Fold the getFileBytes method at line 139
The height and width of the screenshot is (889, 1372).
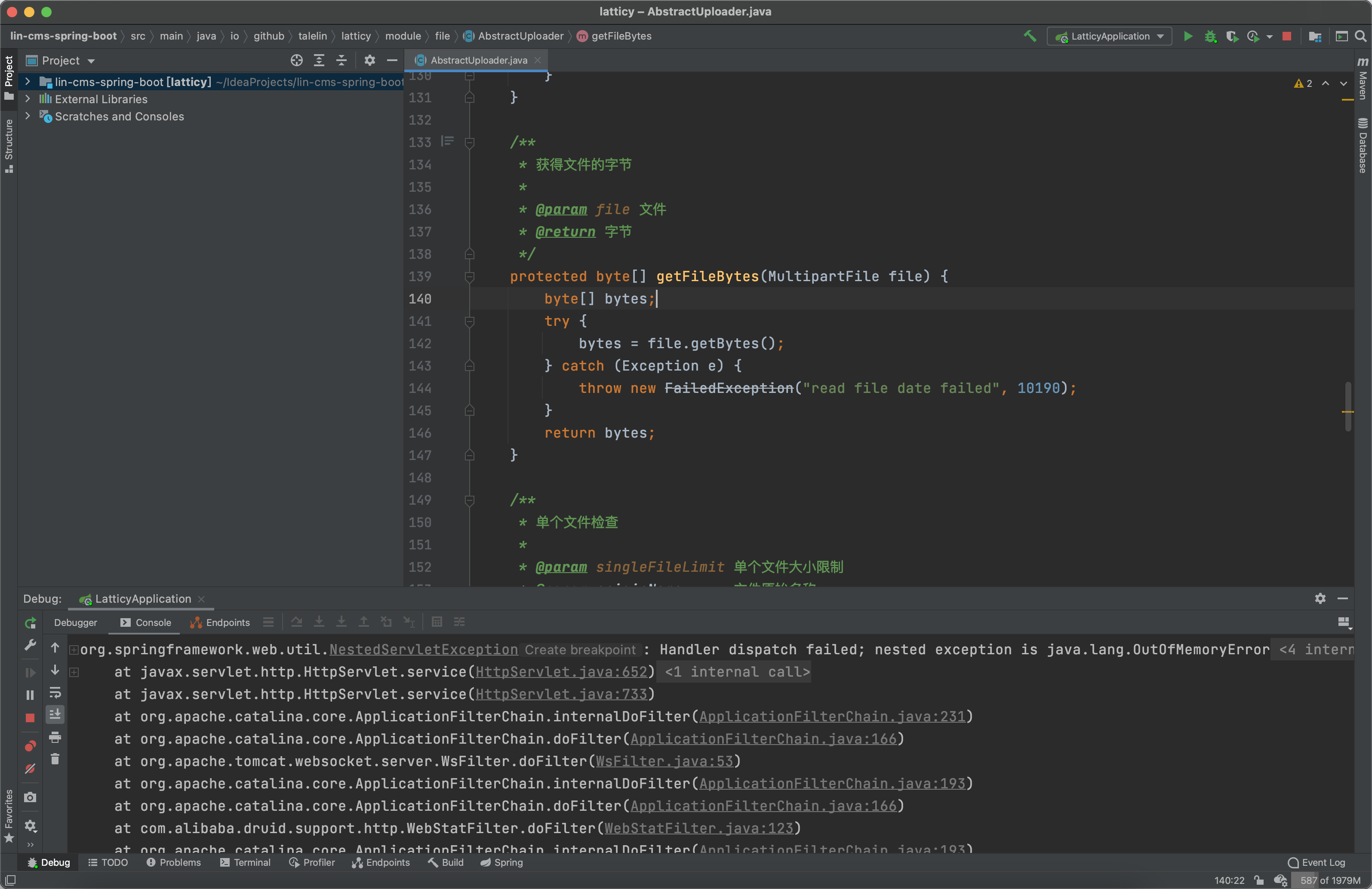click(x=470, y=276)
